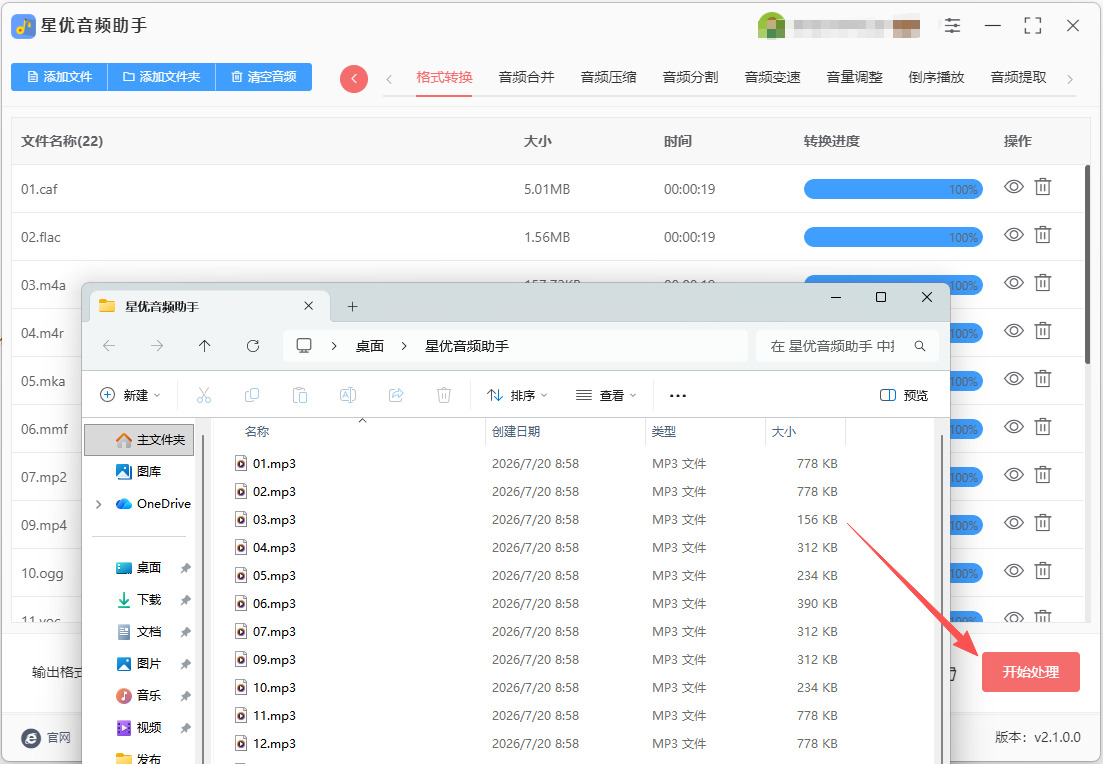Switch to the 音频合并 tab
The width and height of the screenshot is (1103, 764).
click(x=526, y=77)
